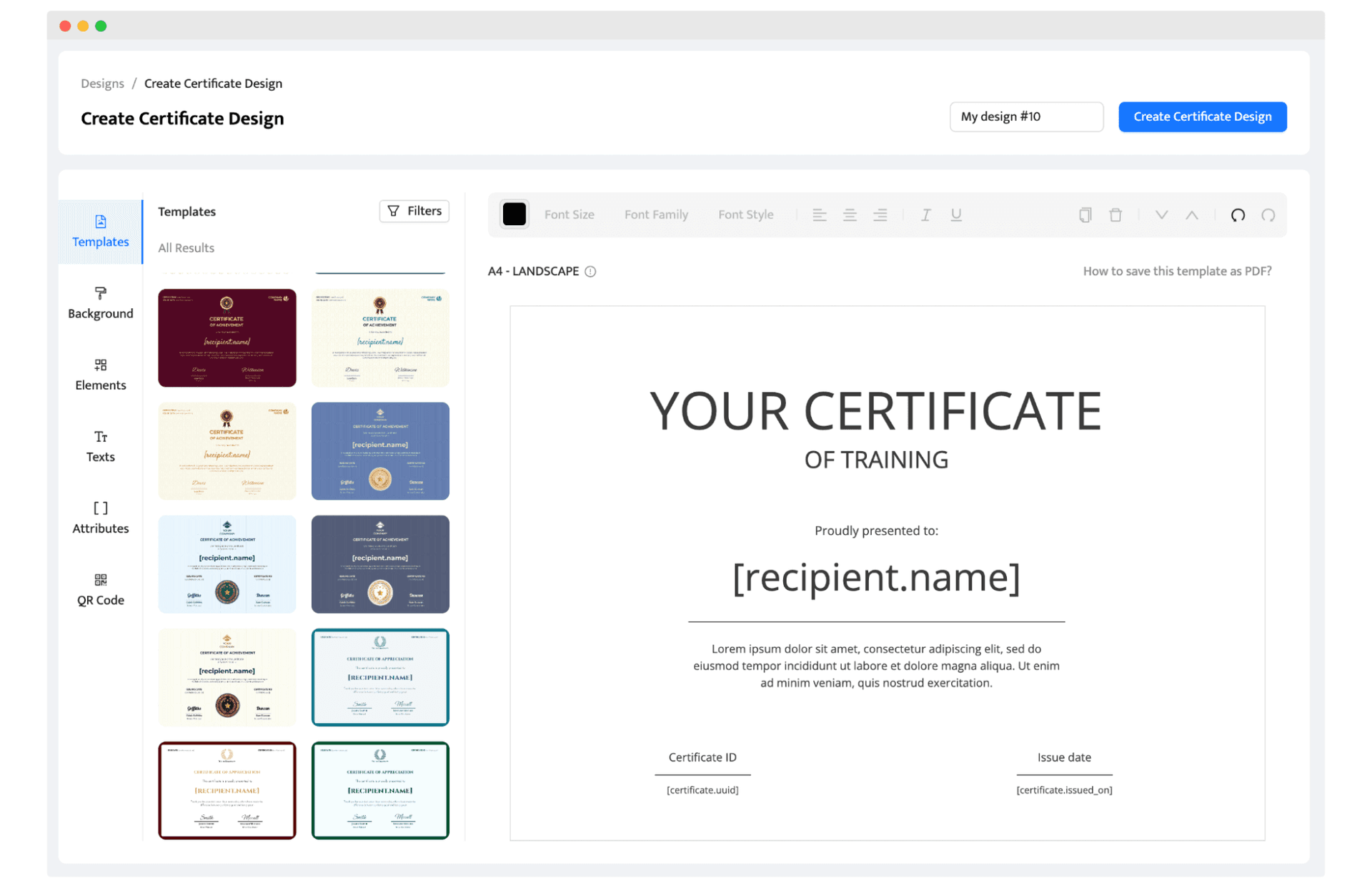Image resolution: width=1372 pixels, height=888 pixels.
Task: Select the dark red certificate template thumbnail
Action: [x=227, y=337]
